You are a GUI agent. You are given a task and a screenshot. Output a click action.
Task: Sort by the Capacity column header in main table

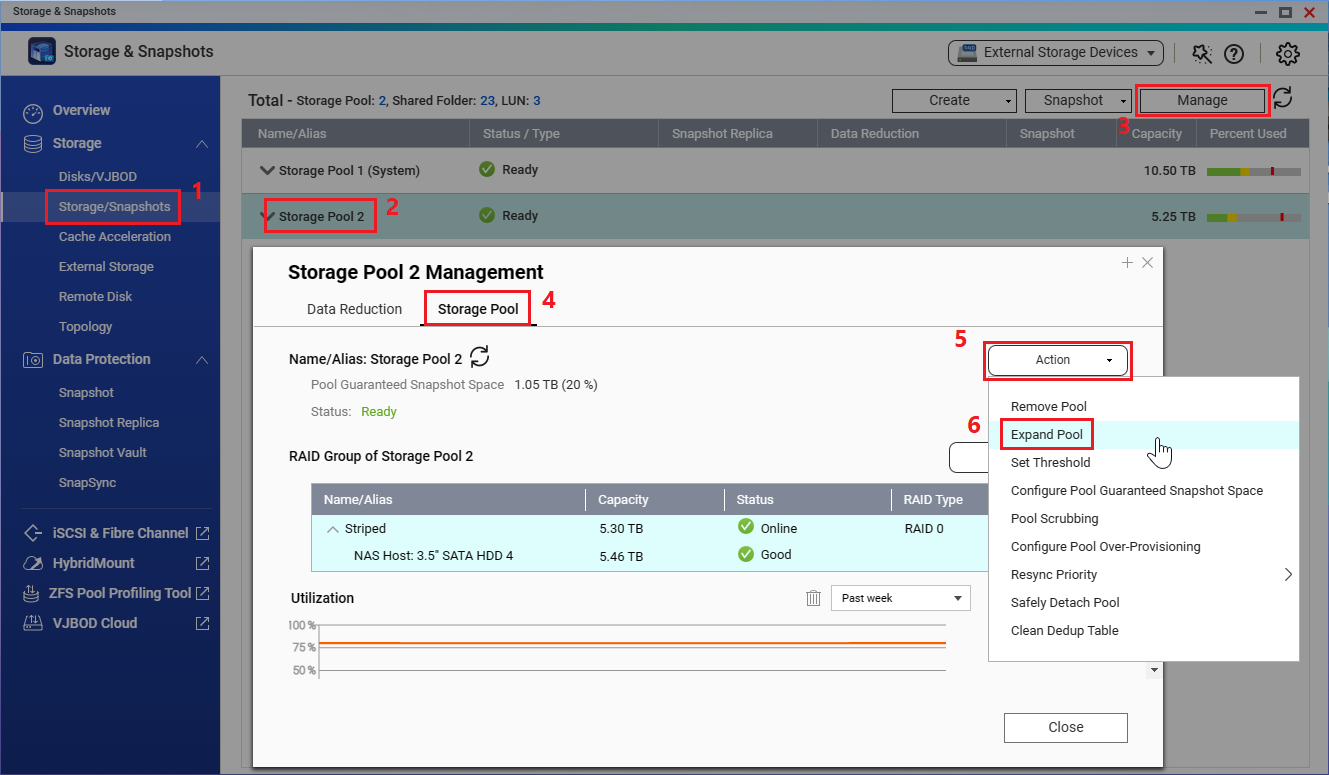point(1157,133)
